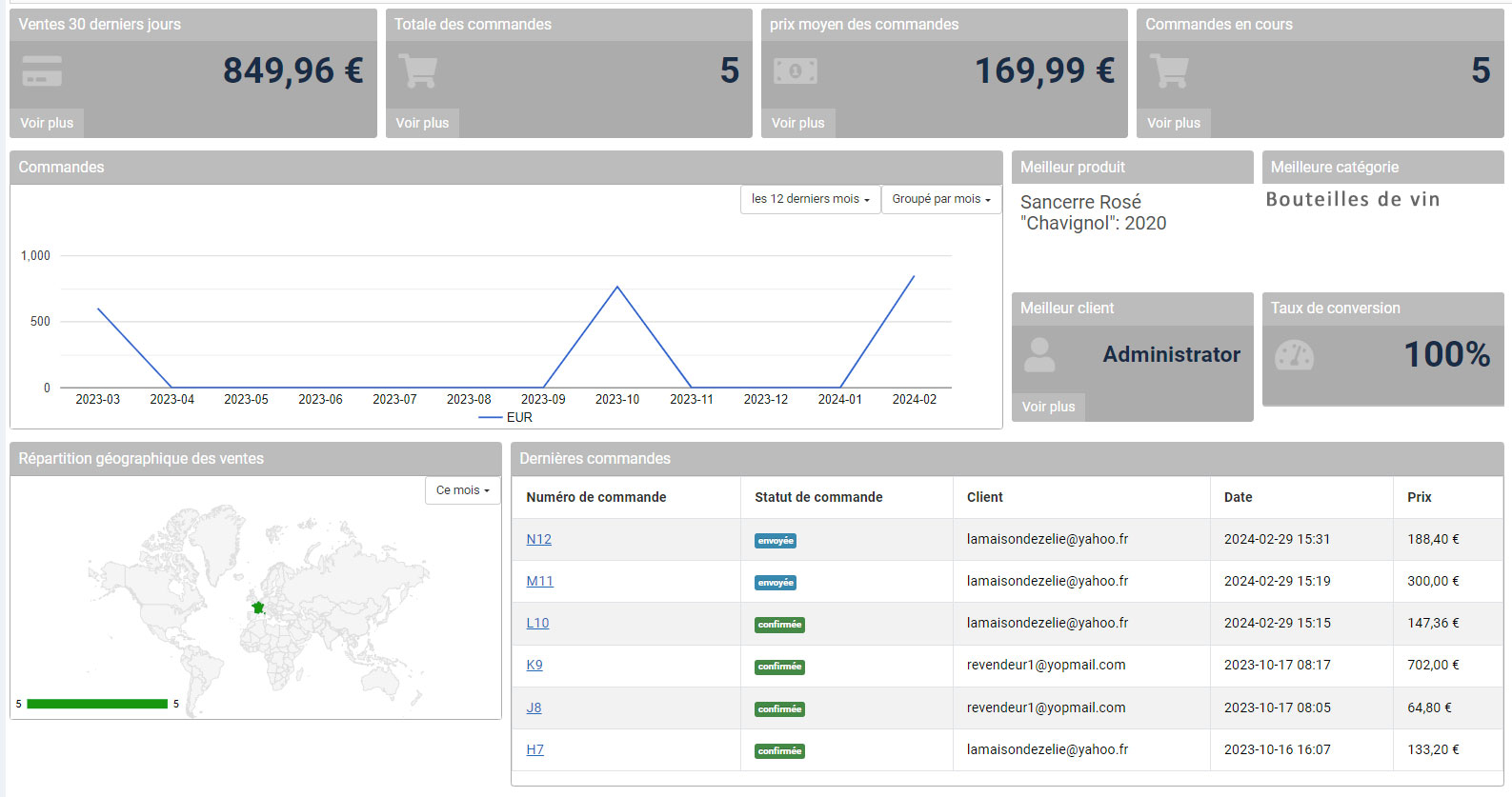This screenshot has height=797, width=1512.
Task: Click the gauge icon in Taux de conversion
Action: [x=1294, y=356]
